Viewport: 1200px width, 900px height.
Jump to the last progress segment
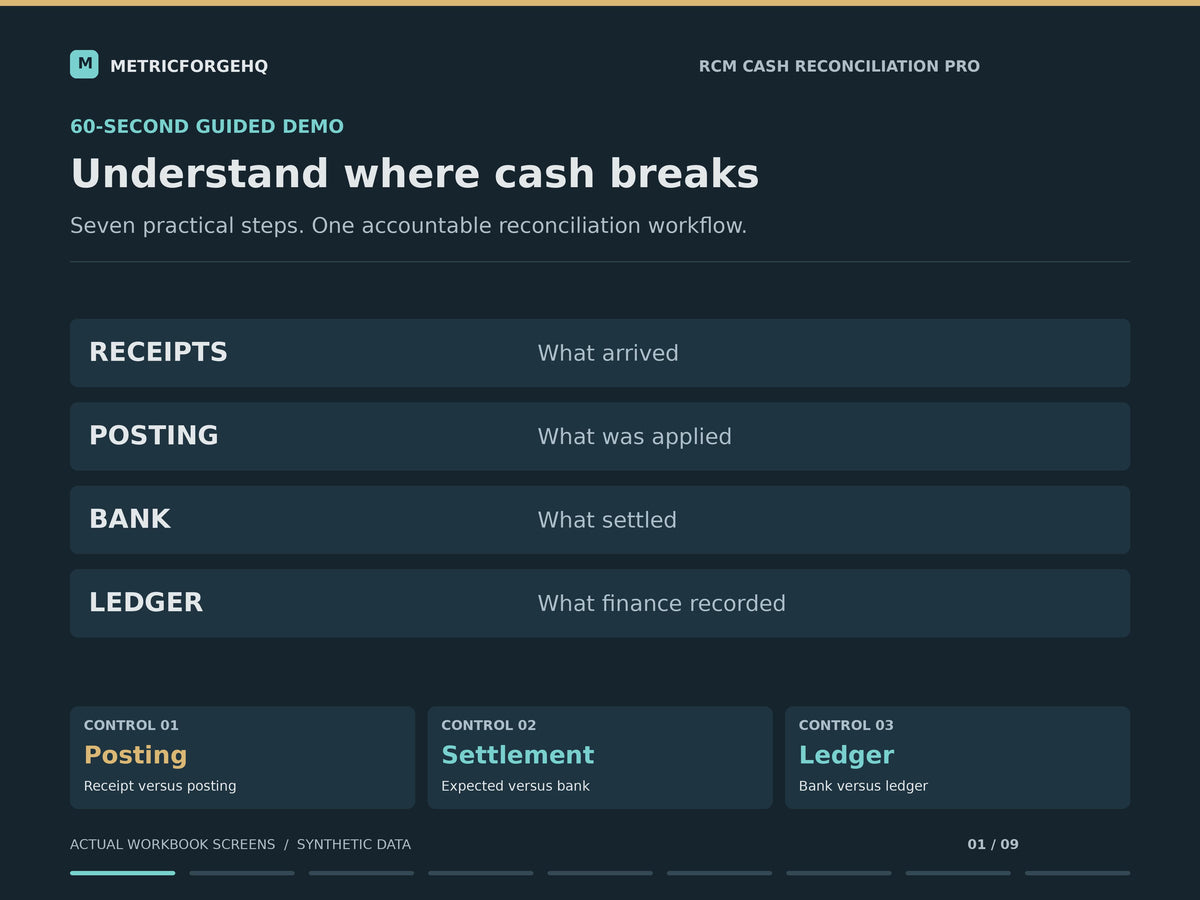coord(1078,873)
